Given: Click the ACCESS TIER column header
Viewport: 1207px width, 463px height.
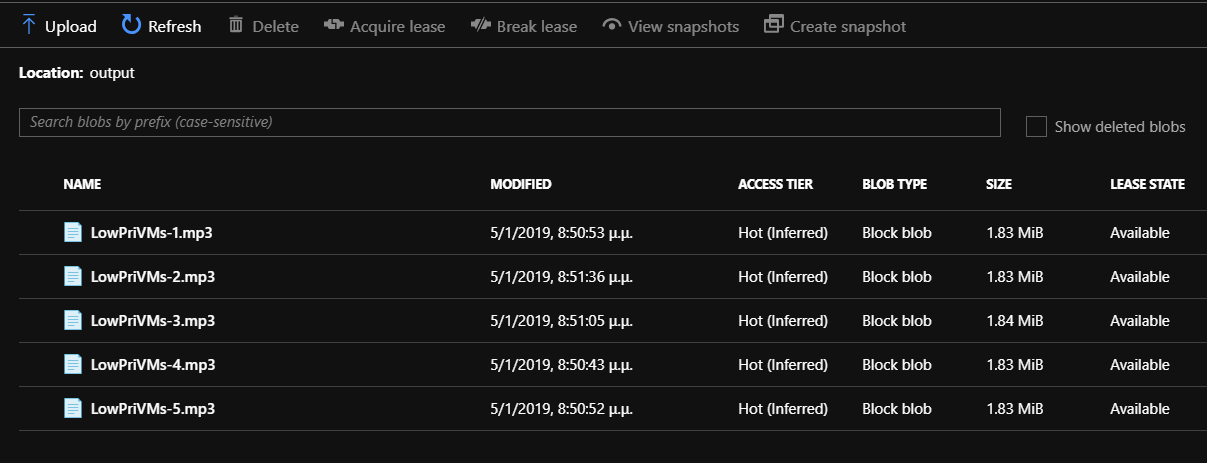Looking at the screenshot, I should (775, 184).
